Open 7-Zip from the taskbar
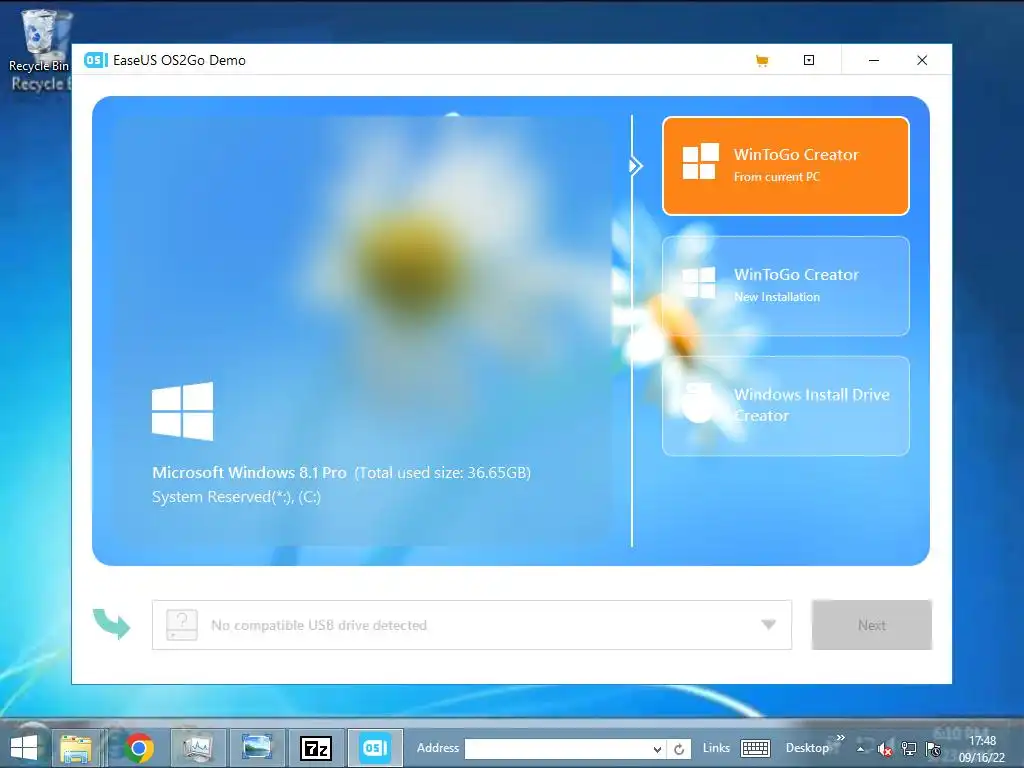Image resolution: width=1024 pixels, height=768 pixels. (x=316, y=748)
